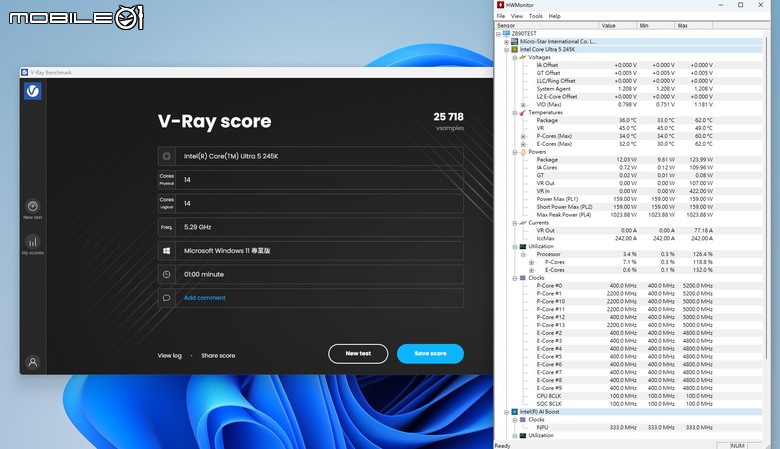Click the Utilization icon under CPU node
The width and height of the screenshot is (780, 449).
point(523,246)
